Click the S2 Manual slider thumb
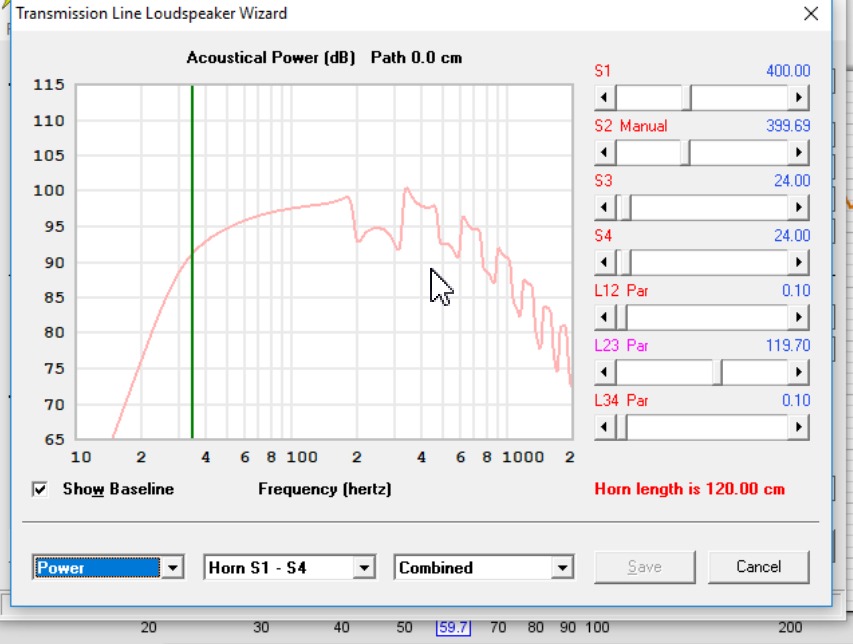 [685, 152]
